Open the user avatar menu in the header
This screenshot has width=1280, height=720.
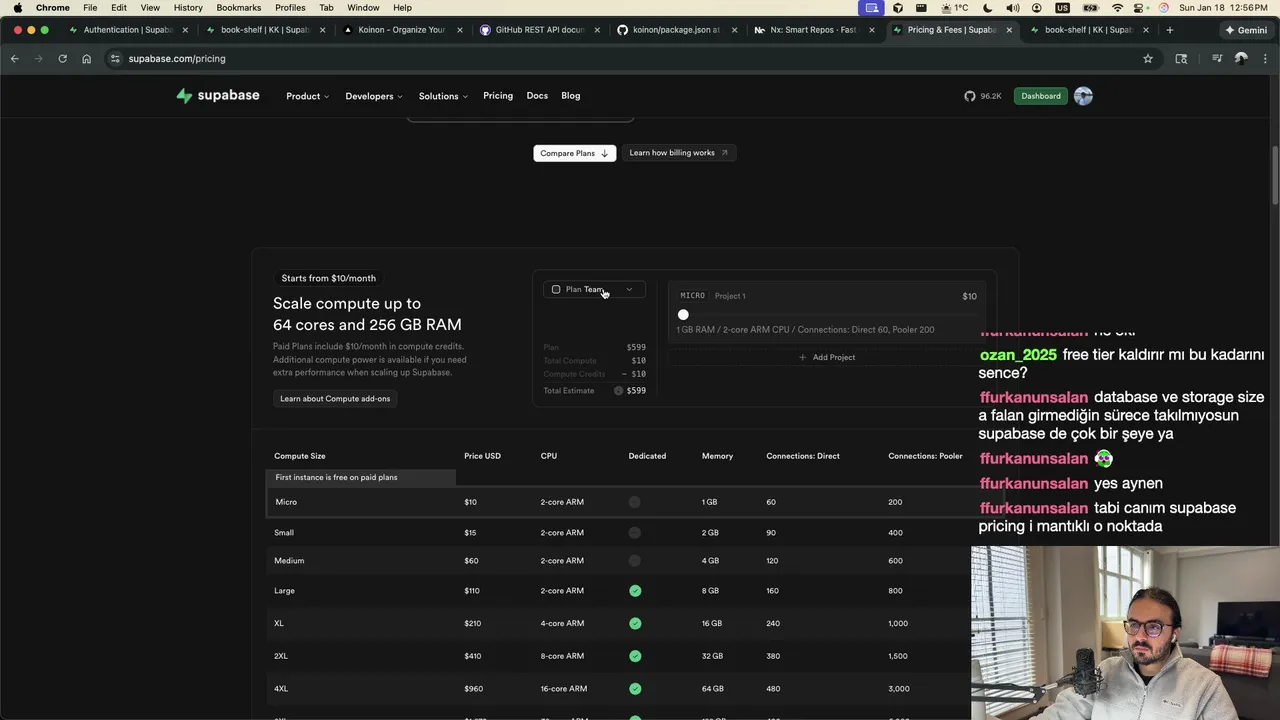[1083, 96]
